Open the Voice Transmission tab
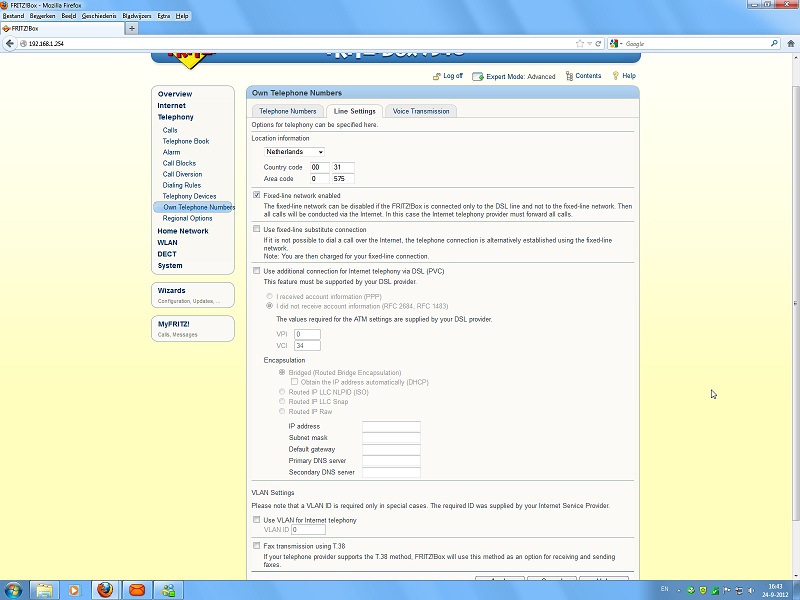This screenshot has width=800, height=600. tap(421, 111)
